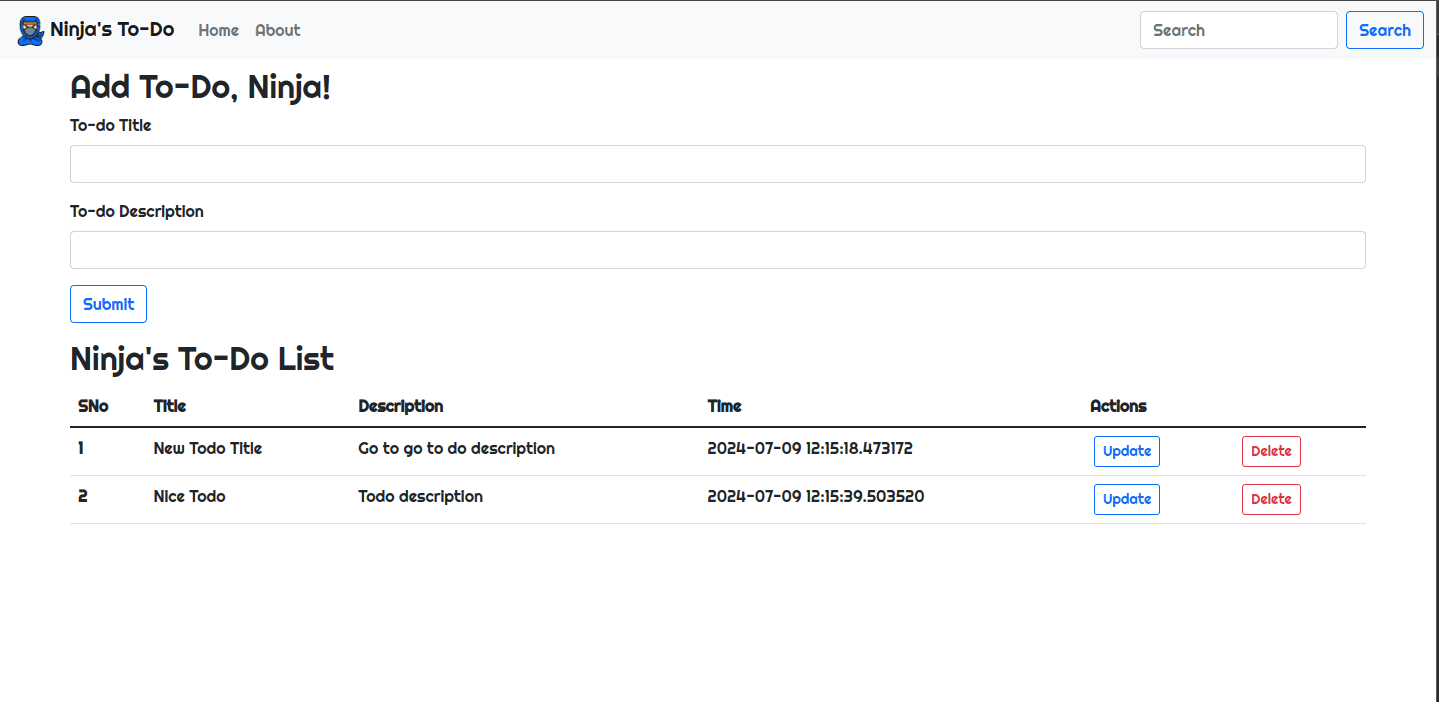Submit the new to-do form
The width and height of the screenshot is (1439, 702).
click(x=108, y=304)
